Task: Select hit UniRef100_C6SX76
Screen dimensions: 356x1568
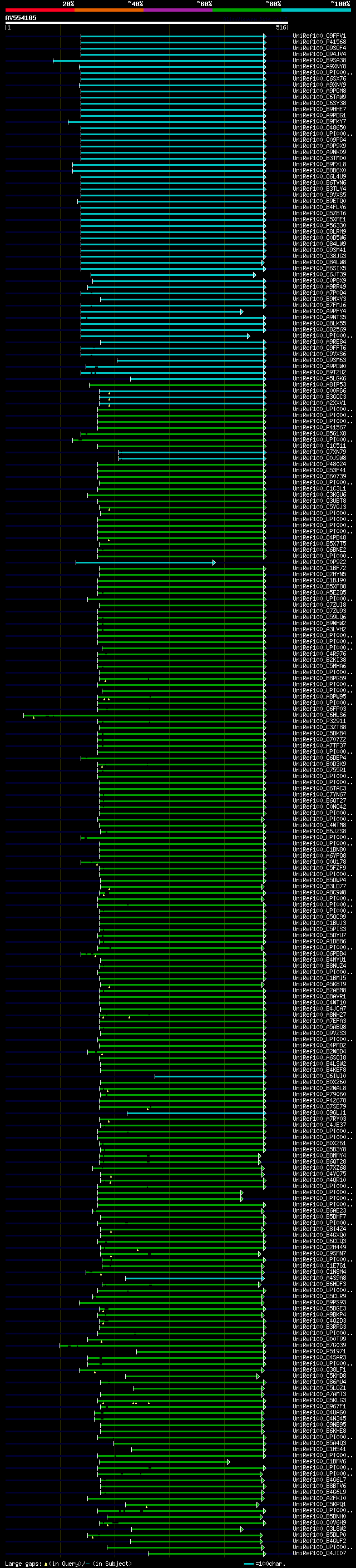Action: click(x=319, y=78)
